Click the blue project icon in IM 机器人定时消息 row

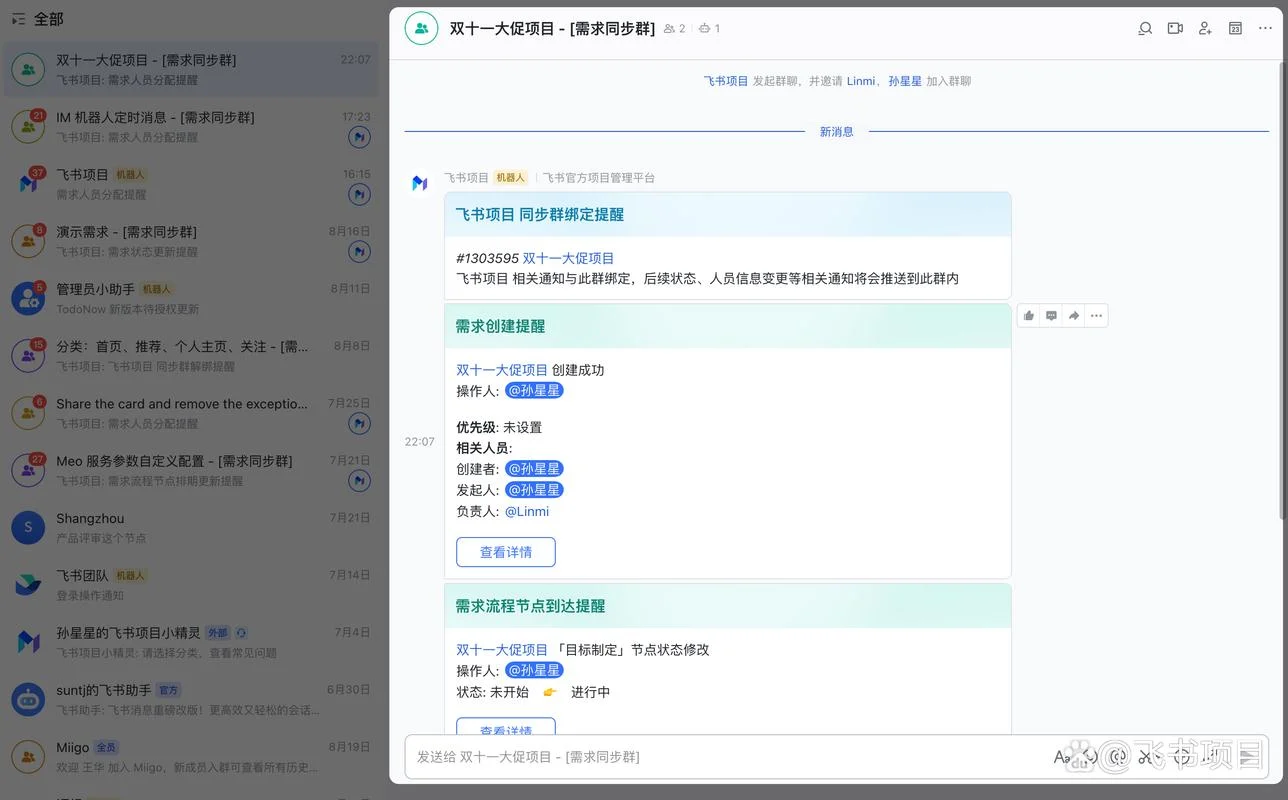359,137
